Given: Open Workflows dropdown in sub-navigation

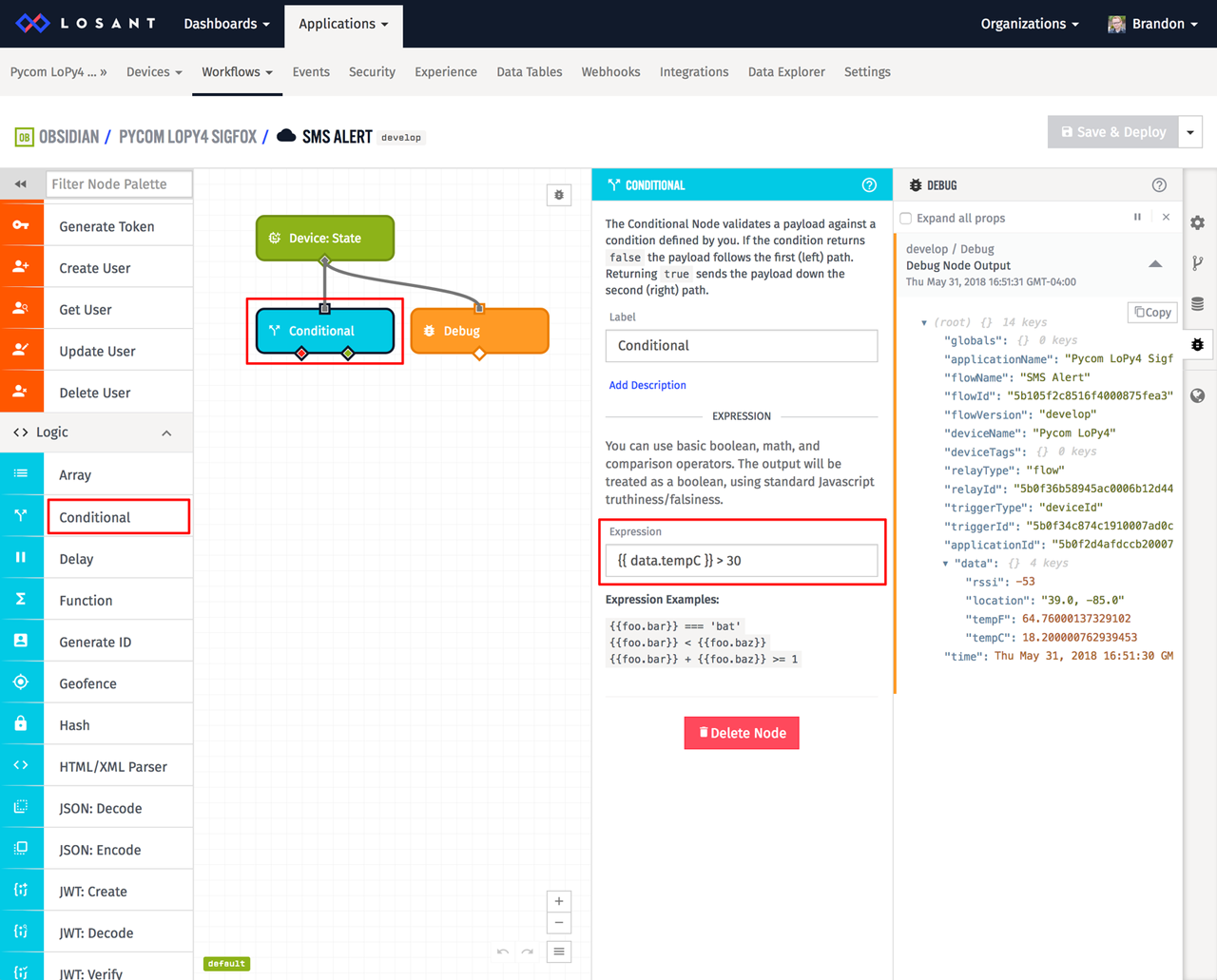Looking at the screenshot, I should coord(237,72).
